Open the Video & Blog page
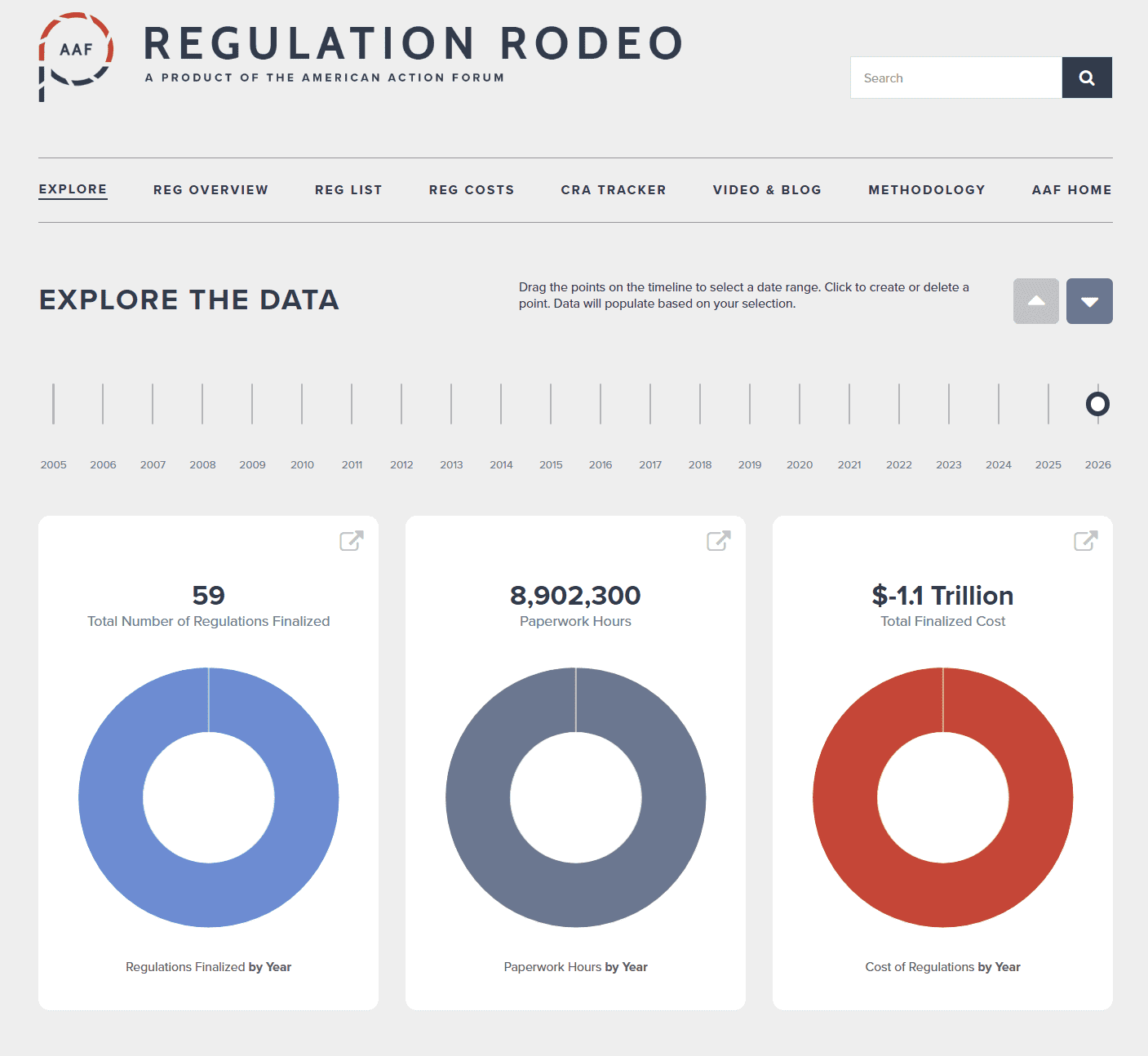The image size is (1148, 1056). click(x=767, y=189)
